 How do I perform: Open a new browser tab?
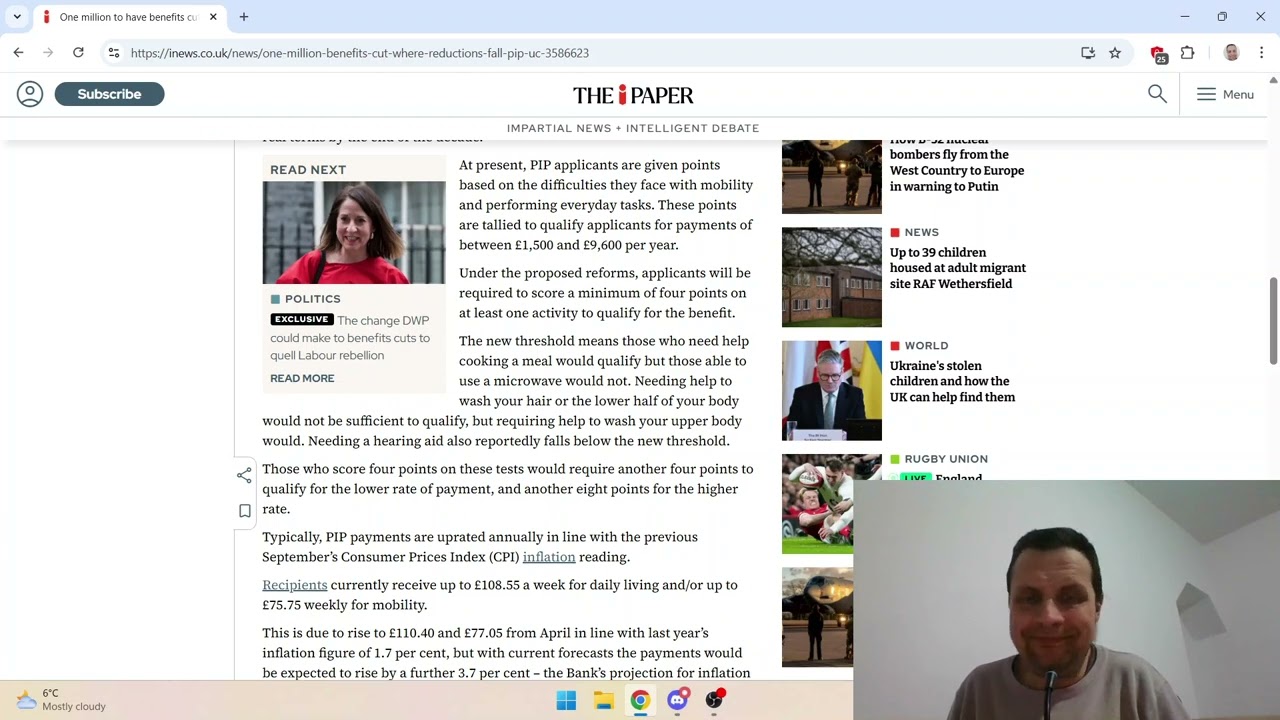[244, 17]
